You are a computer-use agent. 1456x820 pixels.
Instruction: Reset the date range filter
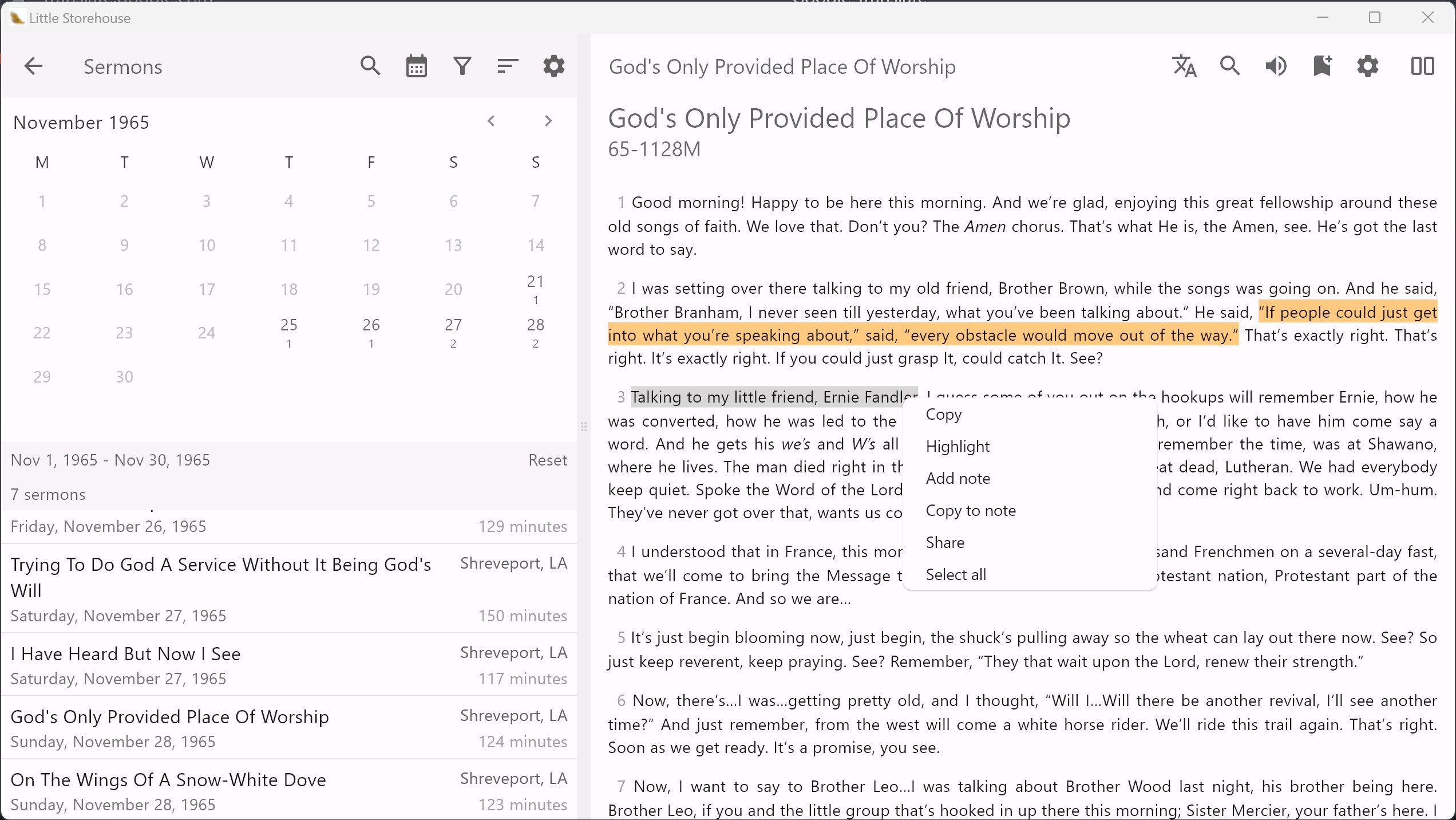547,460
